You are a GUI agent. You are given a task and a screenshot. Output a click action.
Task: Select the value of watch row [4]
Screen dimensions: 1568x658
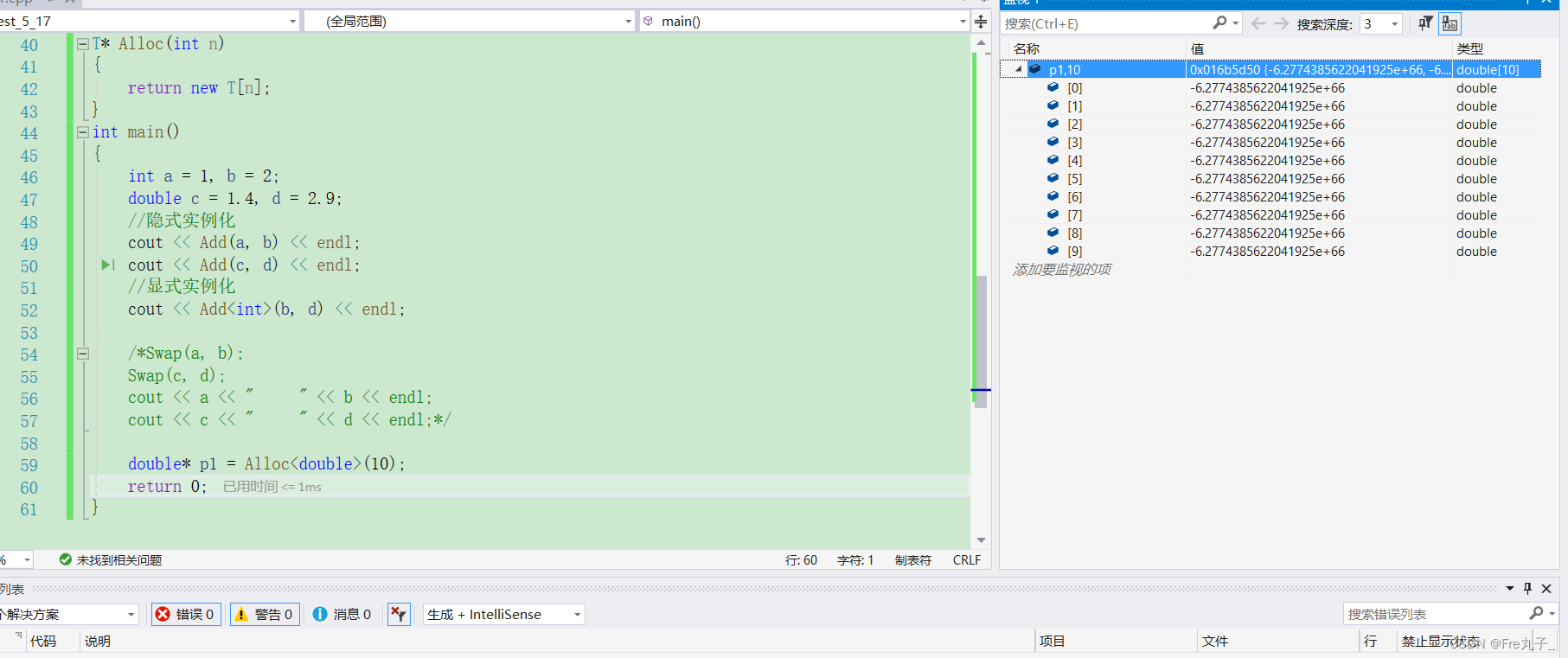pyautogui.click(x=1267, y=161)
